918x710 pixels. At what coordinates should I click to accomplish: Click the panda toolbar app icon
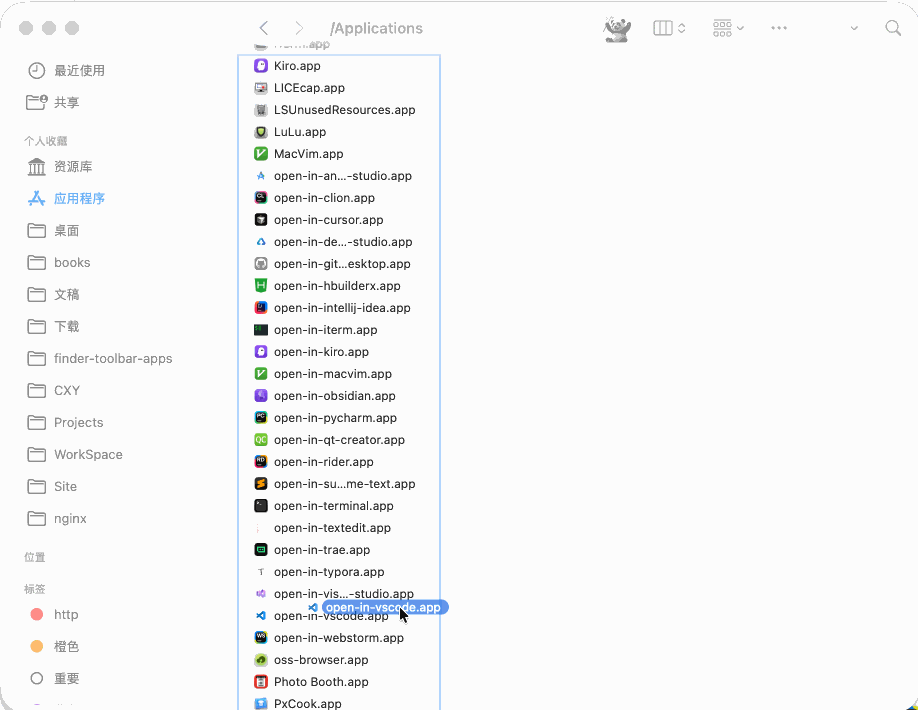point(617,29)
